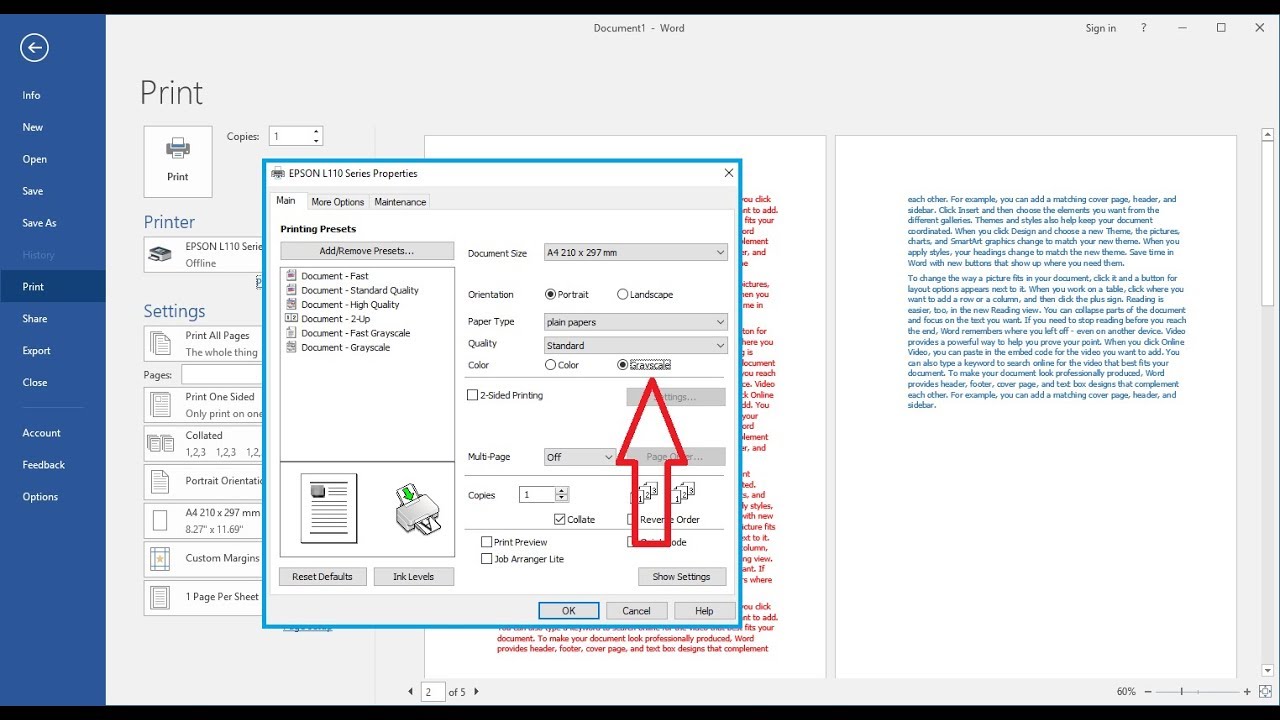Open the Multi-Page dropdown
Screen dimensions: 1280x720
coord(580,457)
